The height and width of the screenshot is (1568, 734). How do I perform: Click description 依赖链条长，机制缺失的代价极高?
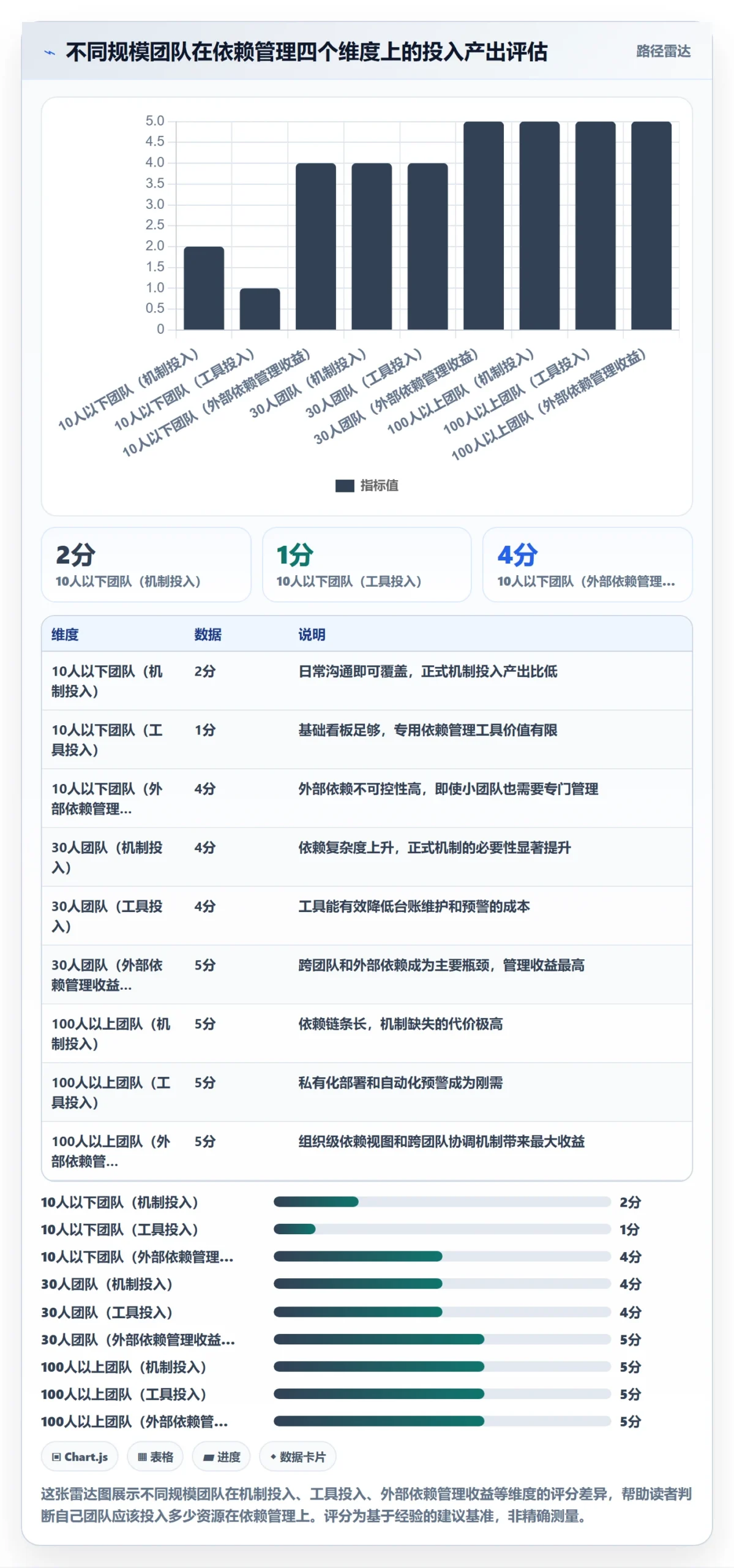click(x=400, y=1024)
